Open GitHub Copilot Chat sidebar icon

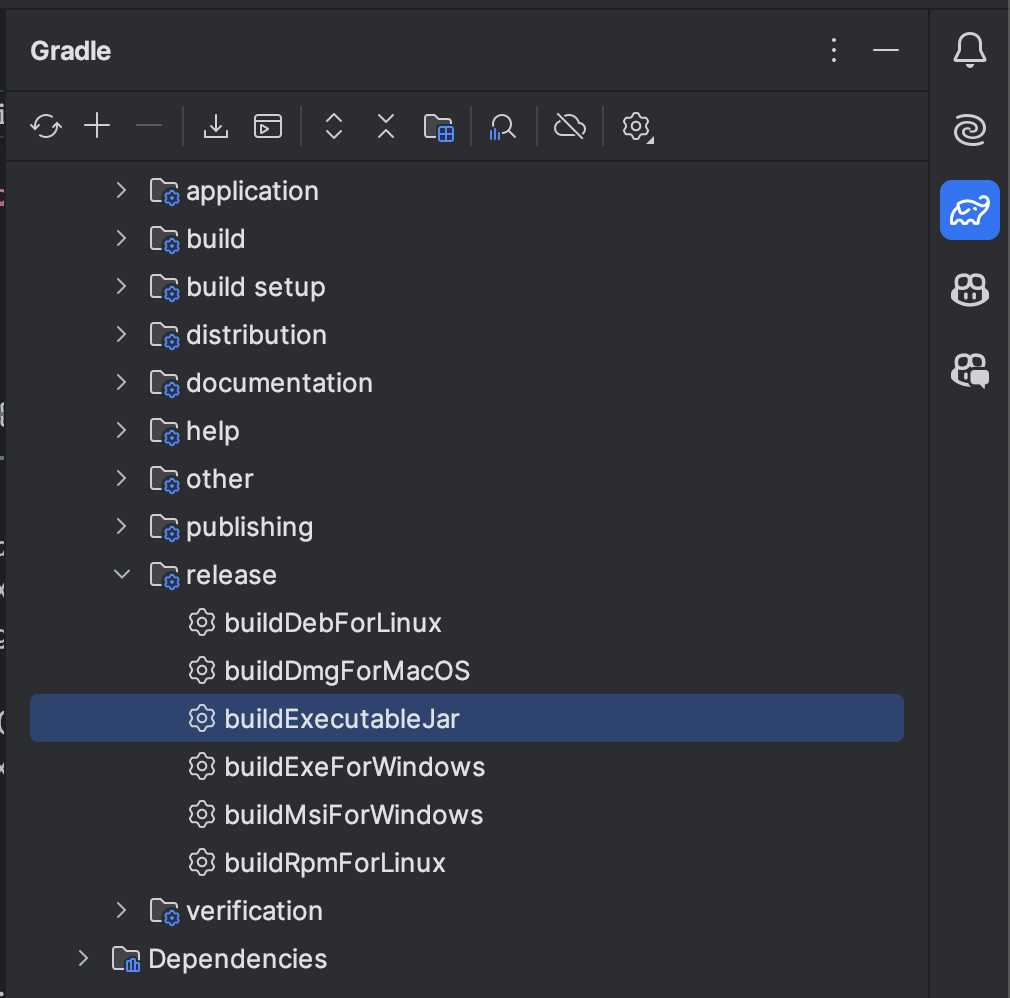point(969,370)
